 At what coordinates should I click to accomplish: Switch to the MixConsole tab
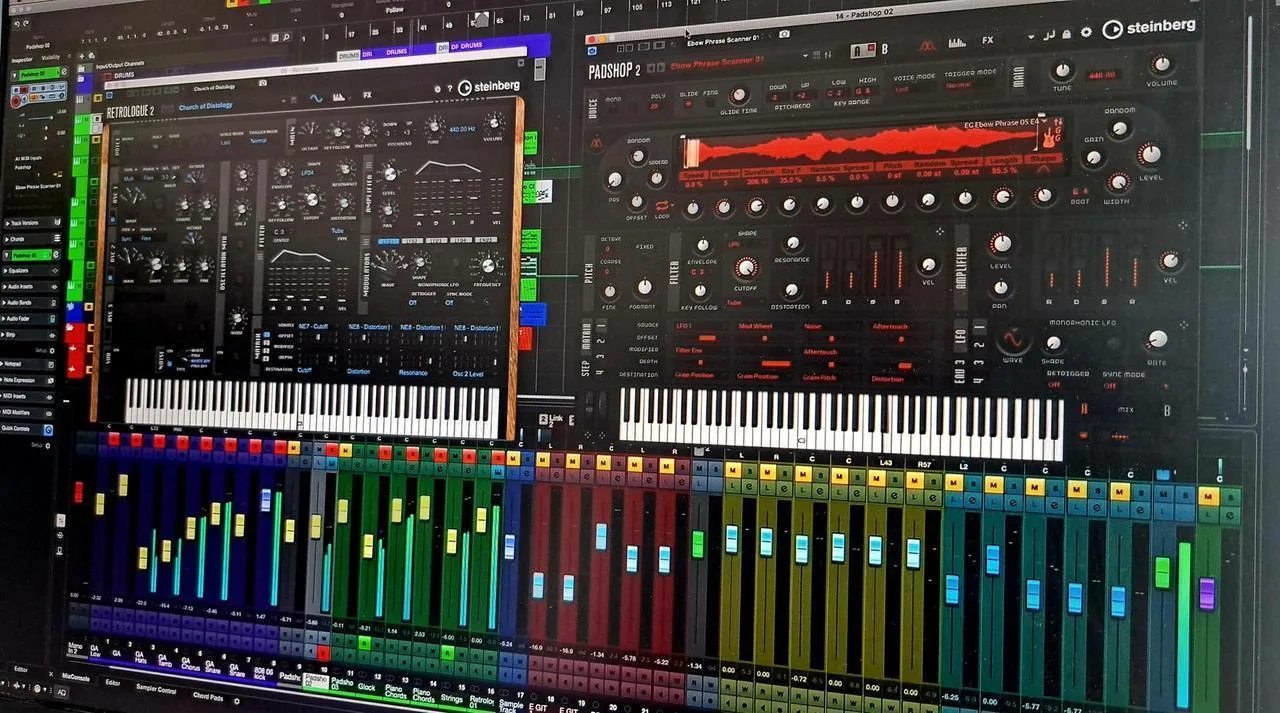click(76, 675)
